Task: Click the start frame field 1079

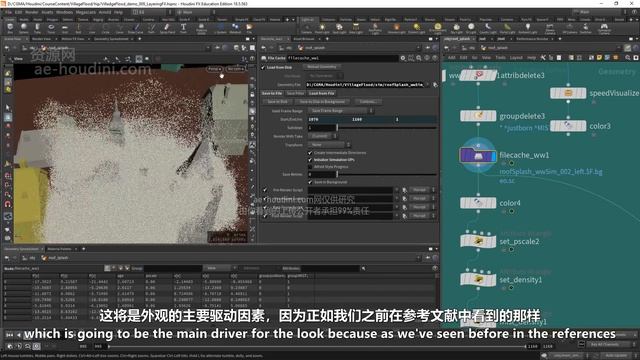Action: [329, 119]
